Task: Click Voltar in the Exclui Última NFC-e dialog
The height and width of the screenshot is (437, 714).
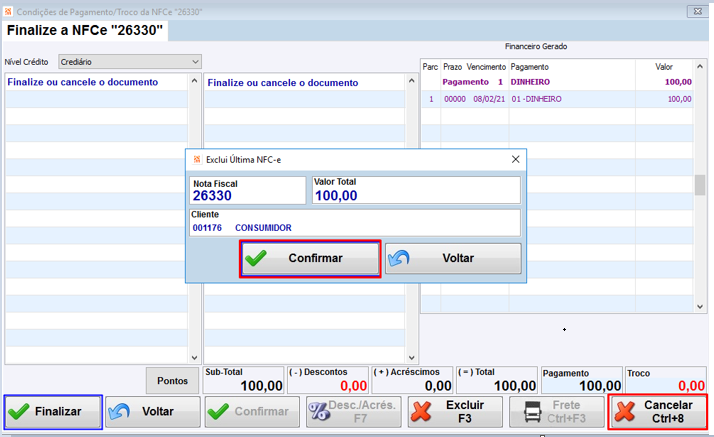Action: tap(453, 259)
